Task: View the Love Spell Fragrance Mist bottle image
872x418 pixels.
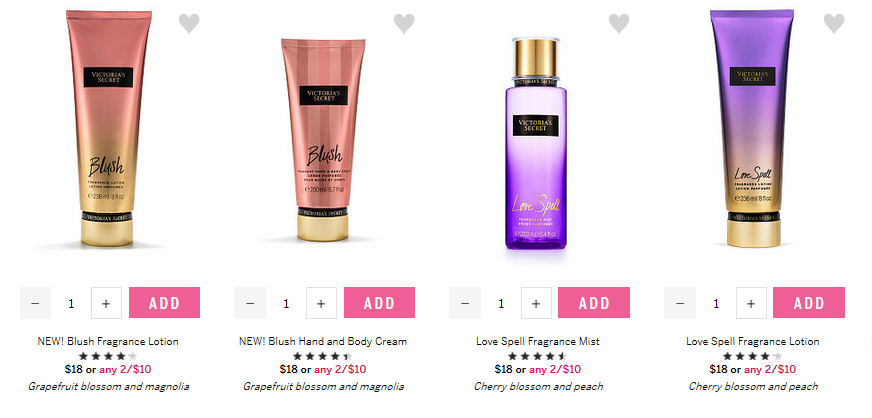Action: [536, 143]
